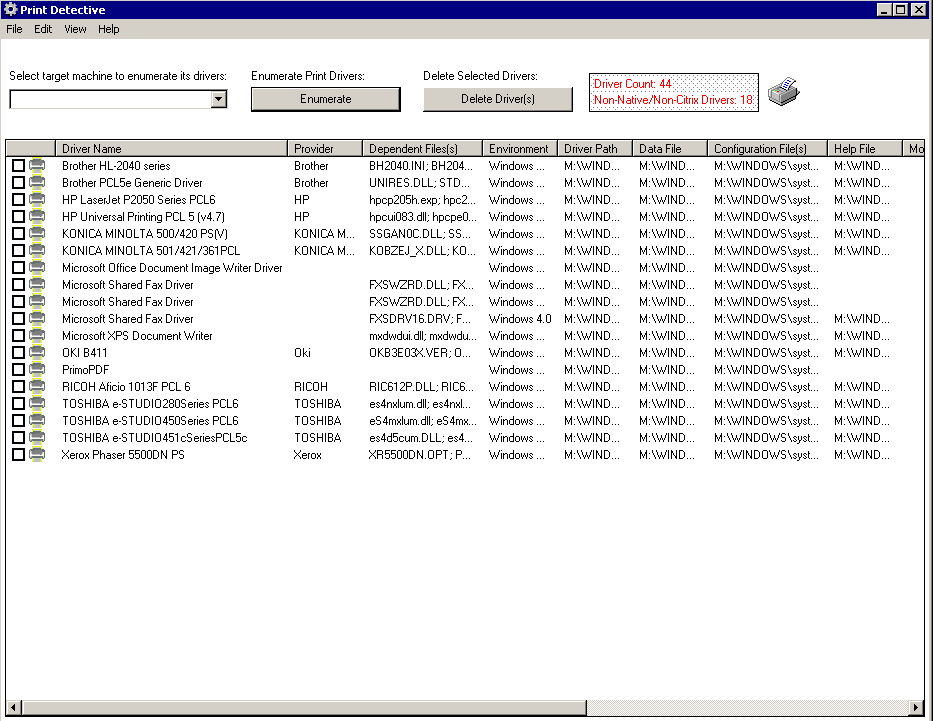Image resolution: width=933 pixels, height=721 pixels.
Task: Click the 'FXSDRV16.DRV; F...' dependent files cell
Action: pos(419,319)
